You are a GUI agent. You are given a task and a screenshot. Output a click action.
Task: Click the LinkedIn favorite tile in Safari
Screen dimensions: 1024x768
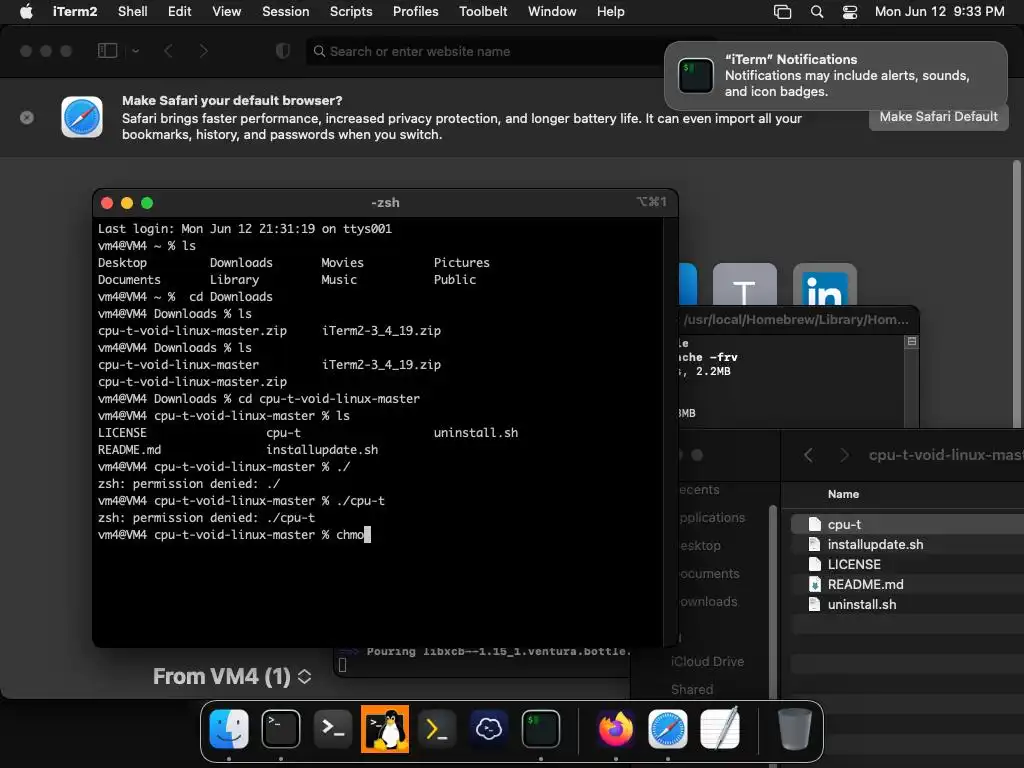(x=825, y=285)
